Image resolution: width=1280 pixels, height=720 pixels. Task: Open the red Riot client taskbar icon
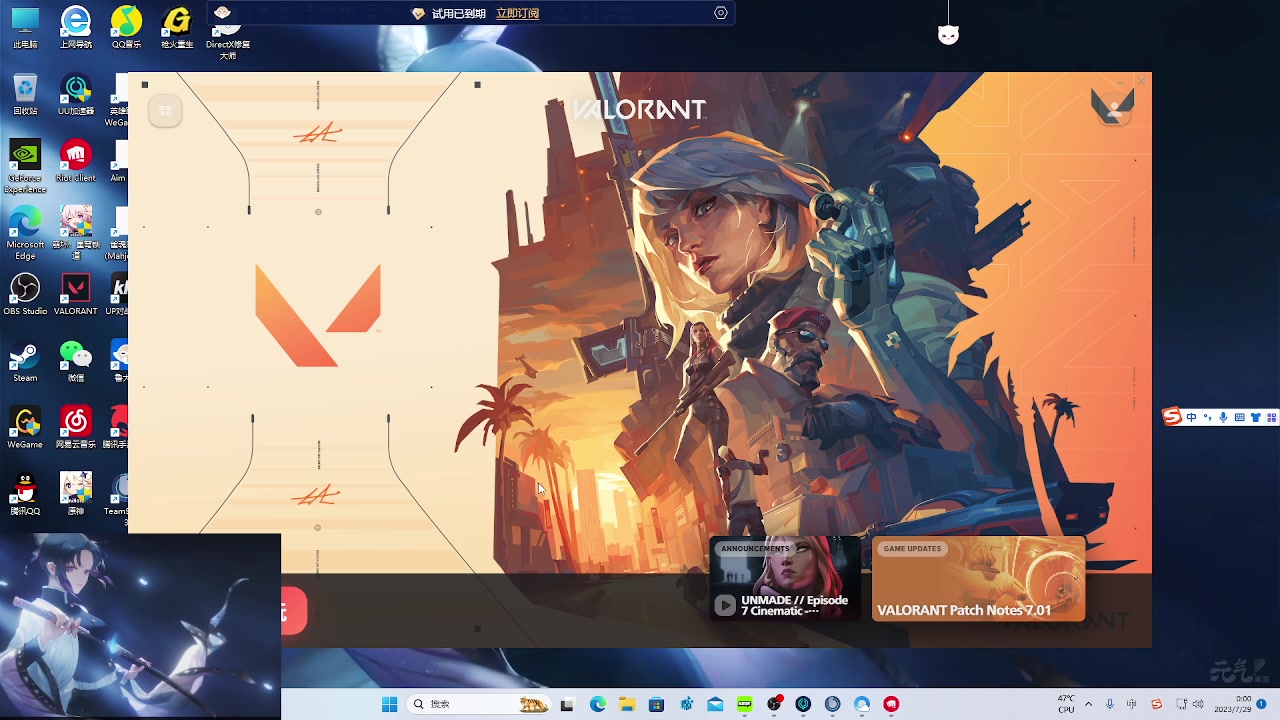click(891, 704)
